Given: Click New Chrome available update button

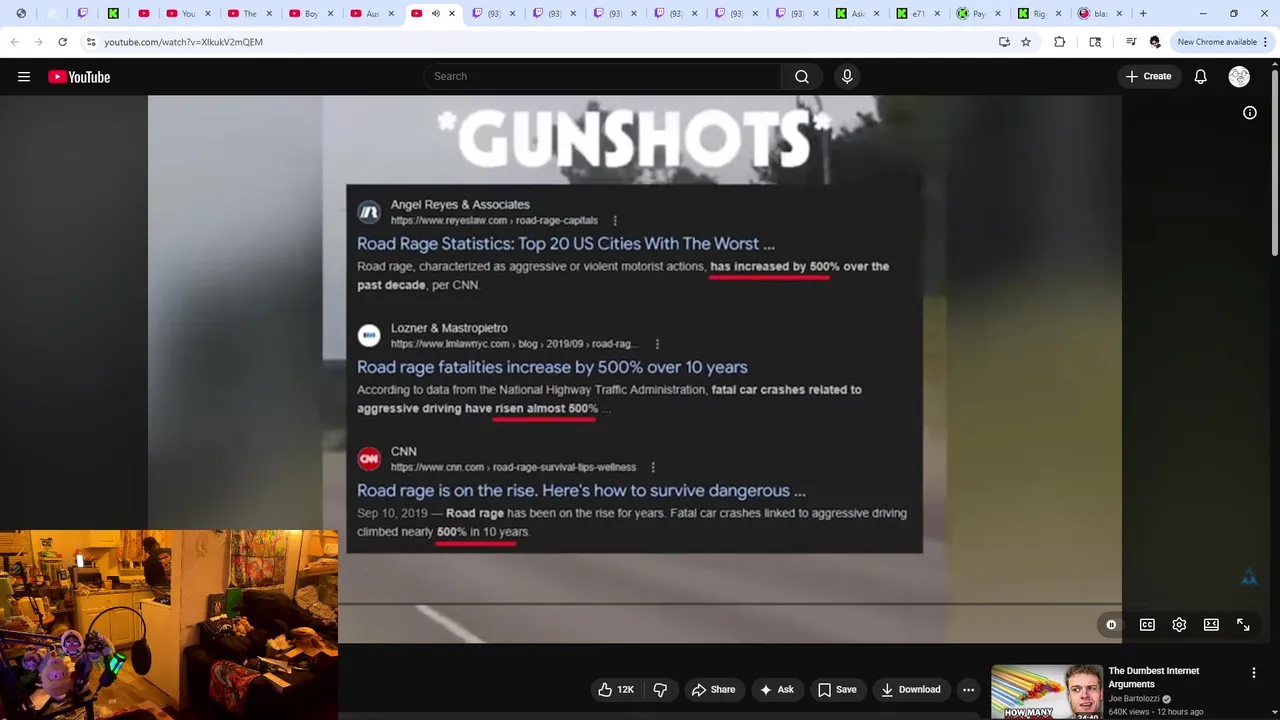Looking at the screenshot, I should (1217, 42).
